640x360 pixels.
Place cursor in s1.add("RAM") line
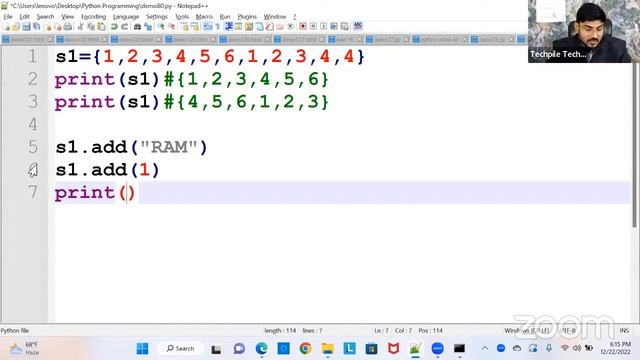[x=131, y=147]
